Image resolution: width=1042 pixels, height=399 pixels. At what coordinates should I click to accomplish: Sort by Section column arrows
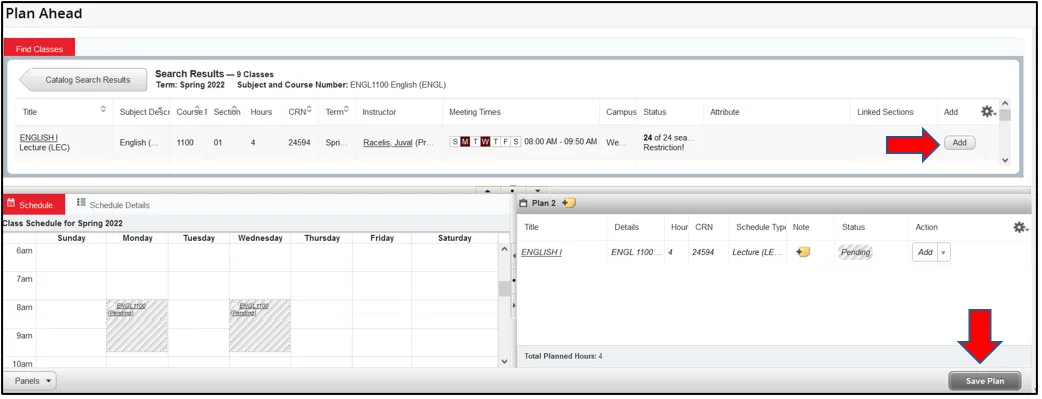pyautogui.click(x=236, y=108)
